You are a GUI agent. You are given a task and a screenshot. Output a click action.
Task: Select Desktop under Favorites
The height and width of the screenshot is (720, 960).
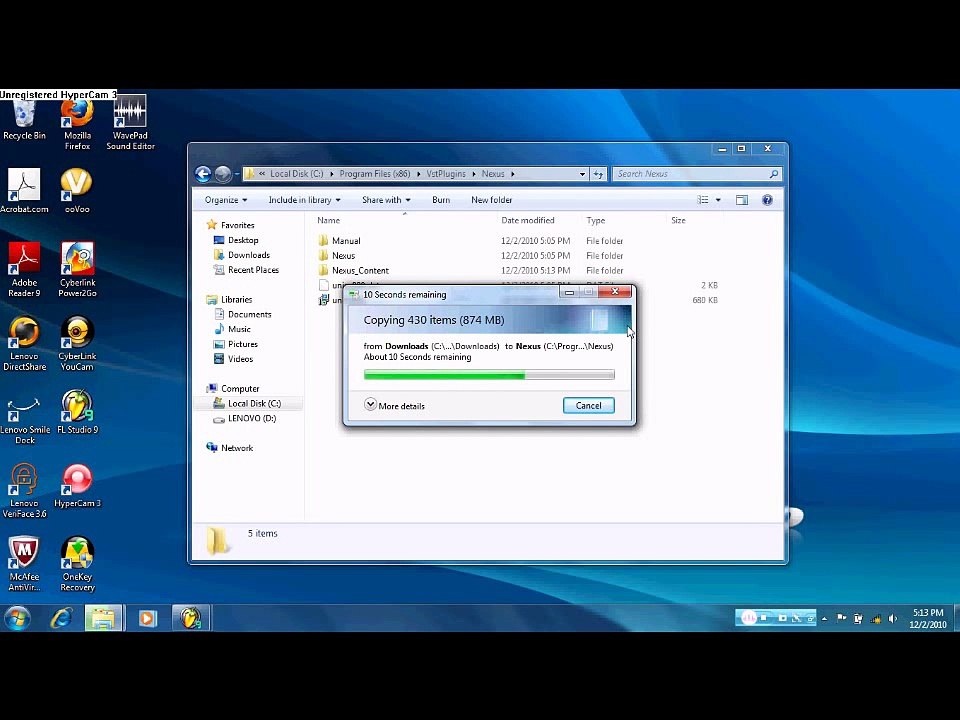pyautogui.click(x=236, y=240)
